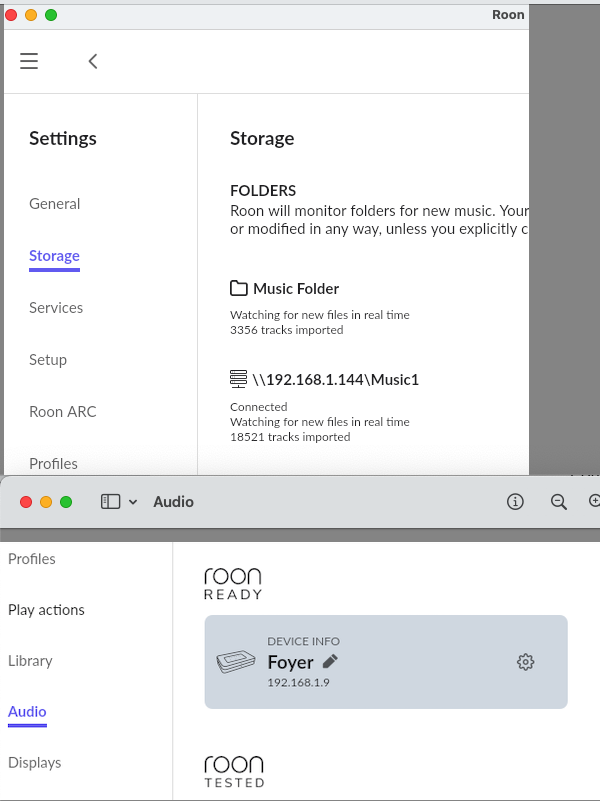Minimize the Roon window with yellow button
600x801 pixels.
coord(31,15)
